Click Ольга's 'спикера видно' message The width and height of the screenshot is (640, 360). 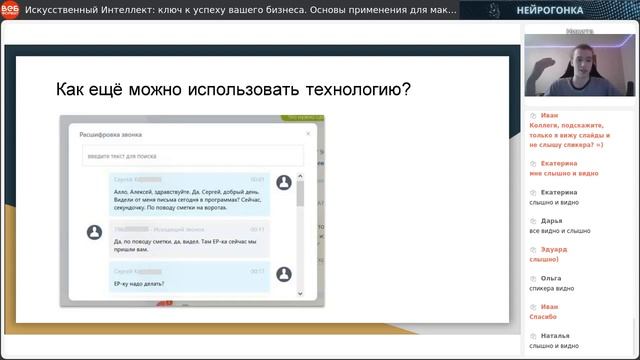click(551, 289)
